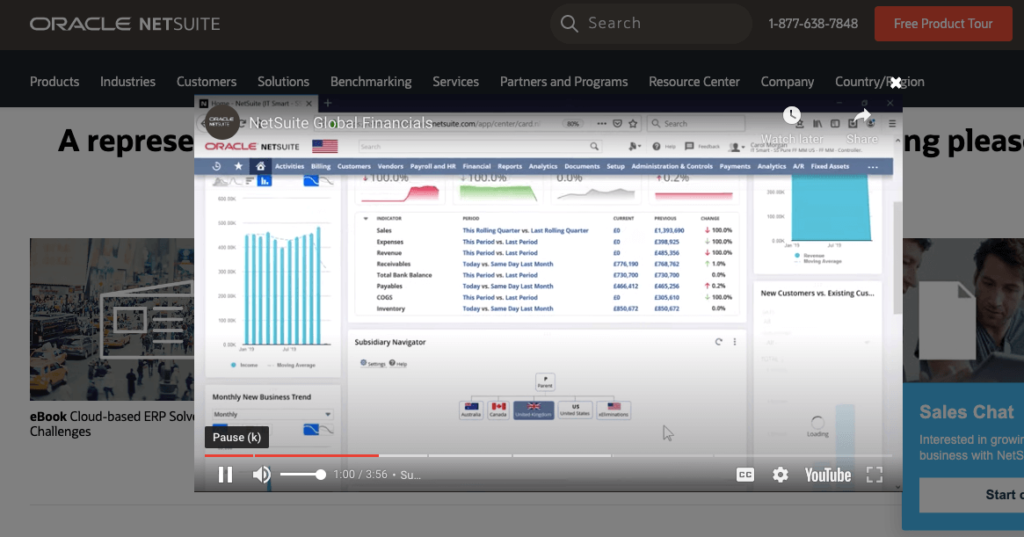Screen dimensions: 1024x537
Task: Open video on YouTube logo
Action: 827,475
